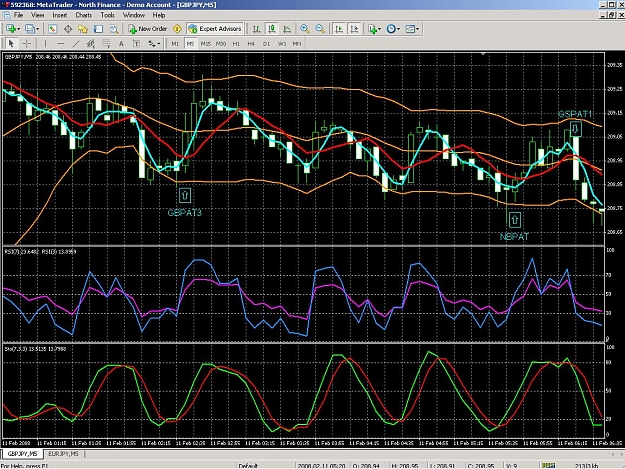Select the M1 timeframe
Image resolution: width=625 pixels, height=469 pixels.
[x=175, y=43]
